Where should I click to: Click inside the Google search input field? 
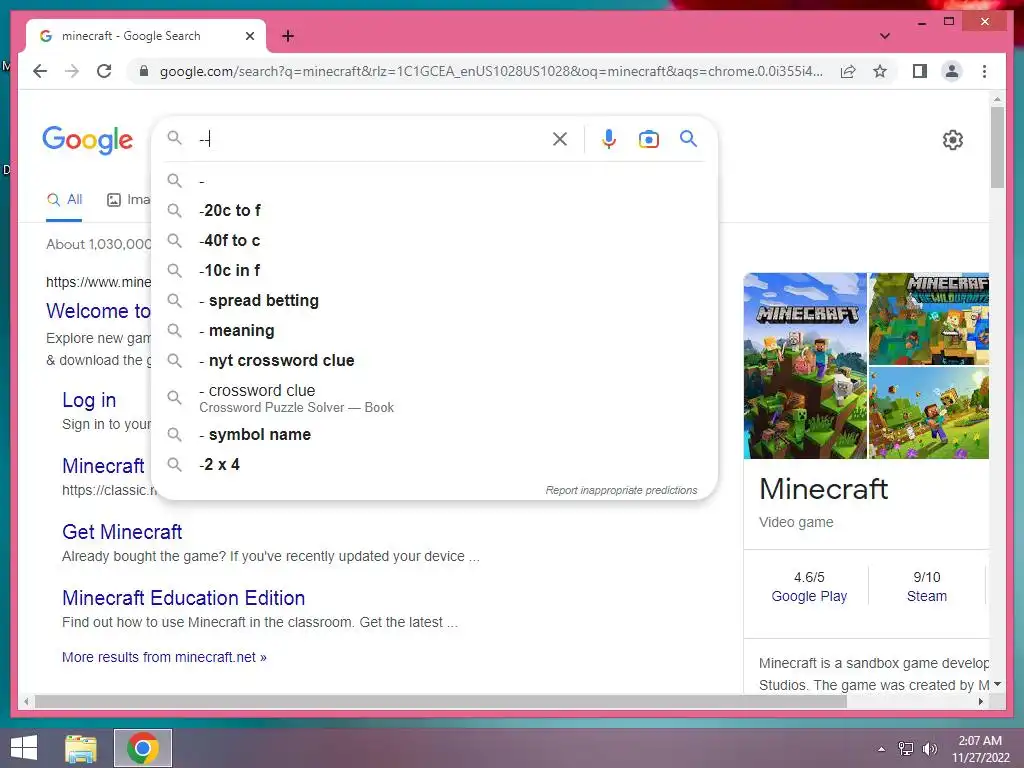372,138
